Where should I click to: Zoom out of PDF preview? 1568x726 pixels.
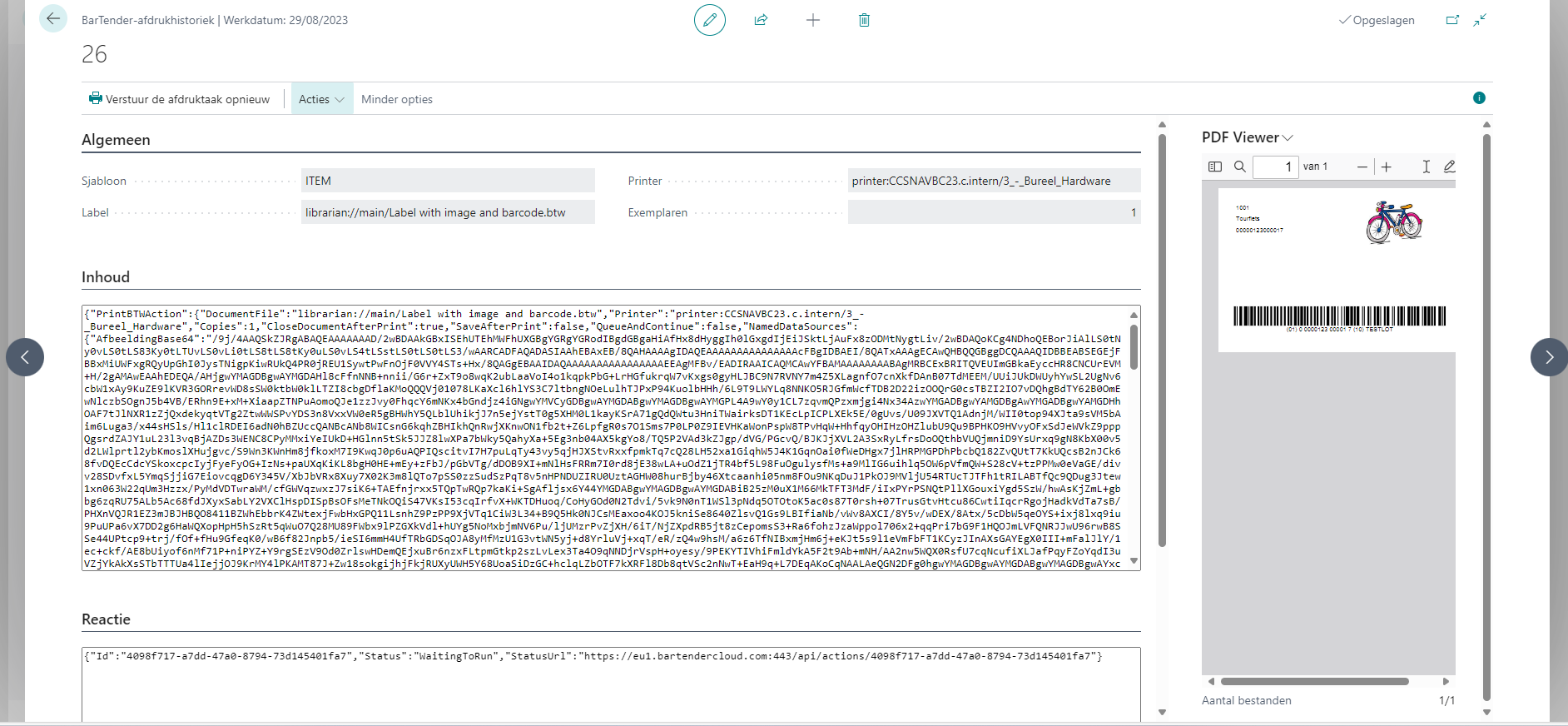tap(1362, 167)
